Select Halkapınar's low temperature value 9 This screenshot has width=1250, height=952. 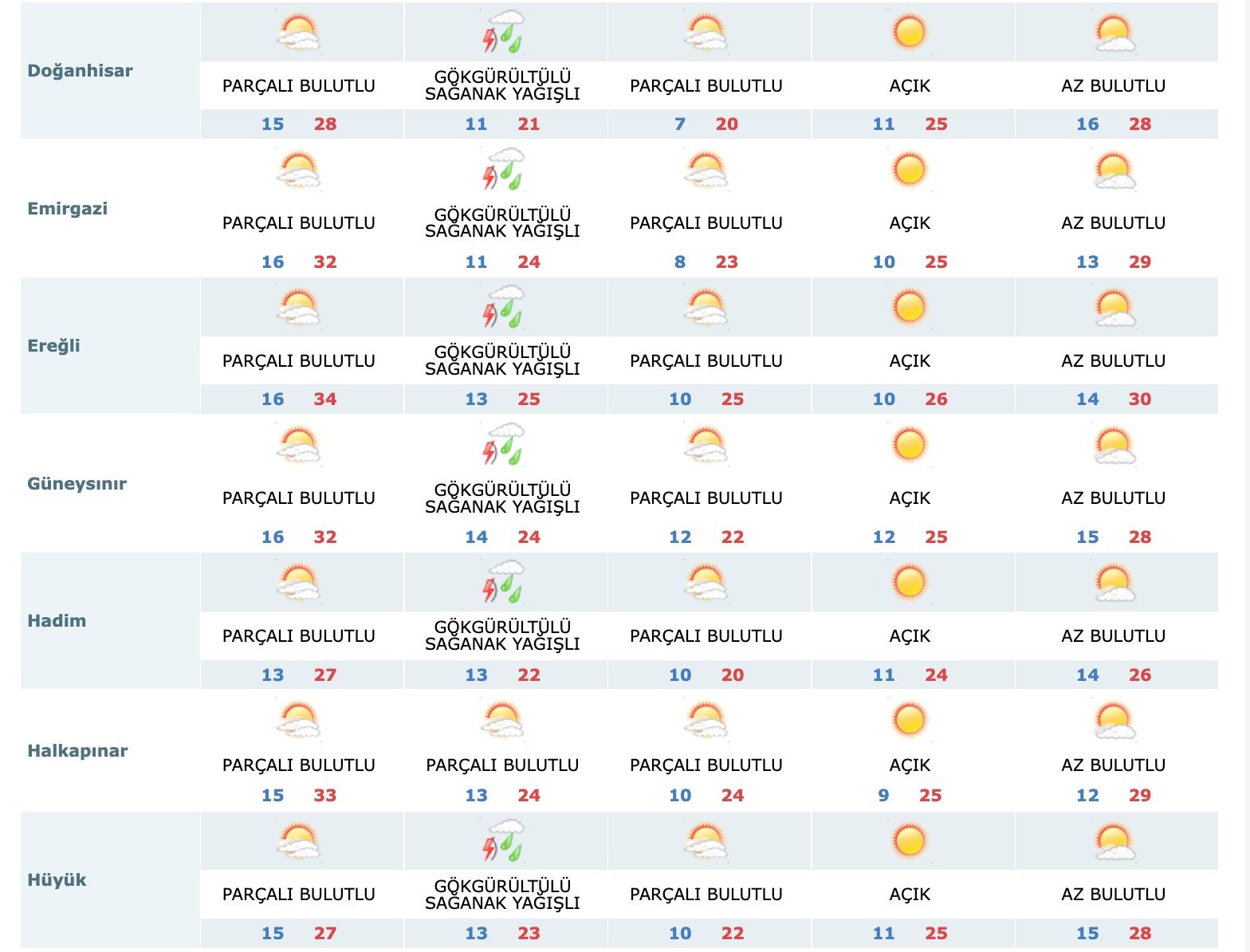pyautogui.click(x=883, y=796)
